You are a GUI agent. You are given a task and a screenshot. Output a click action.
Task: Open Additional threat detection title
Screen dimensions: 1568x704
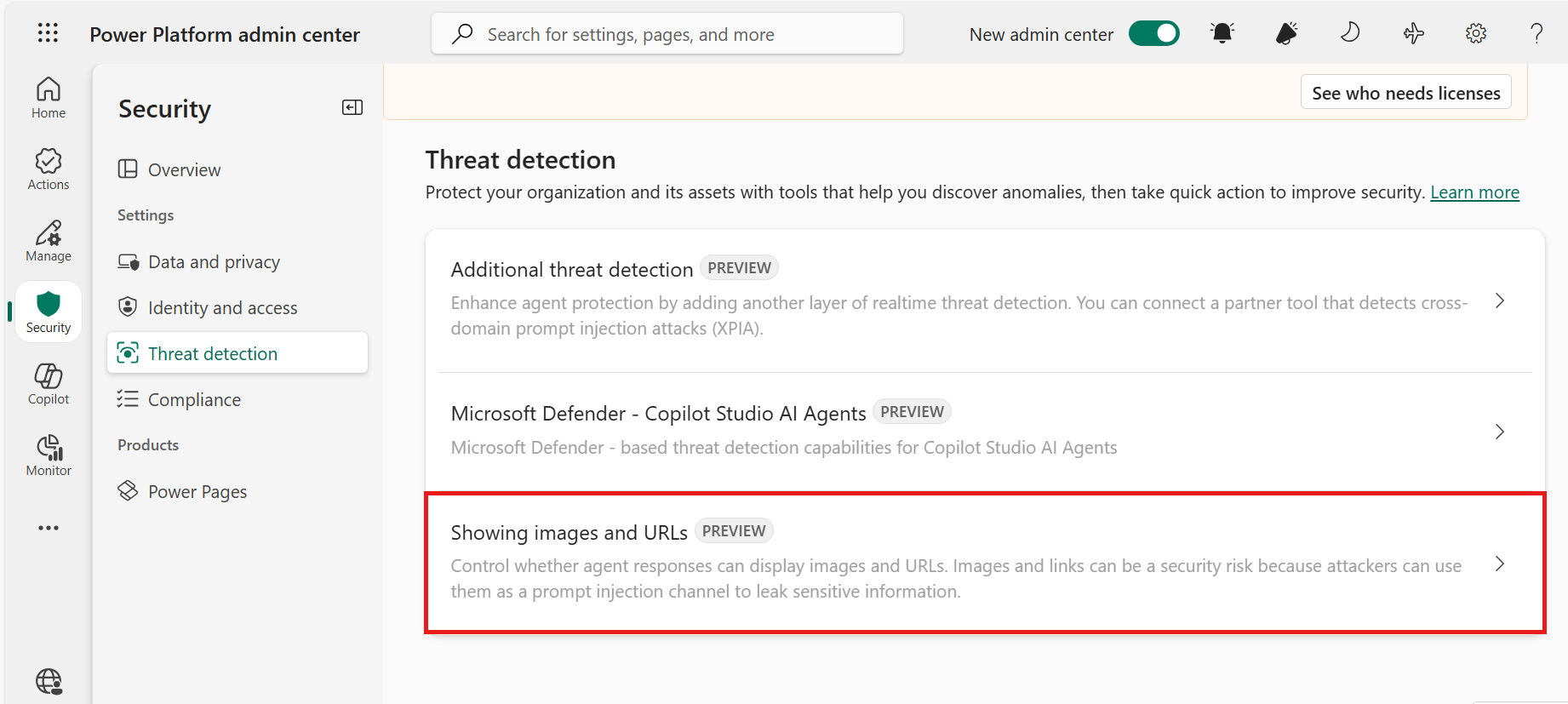coord(572,269)
